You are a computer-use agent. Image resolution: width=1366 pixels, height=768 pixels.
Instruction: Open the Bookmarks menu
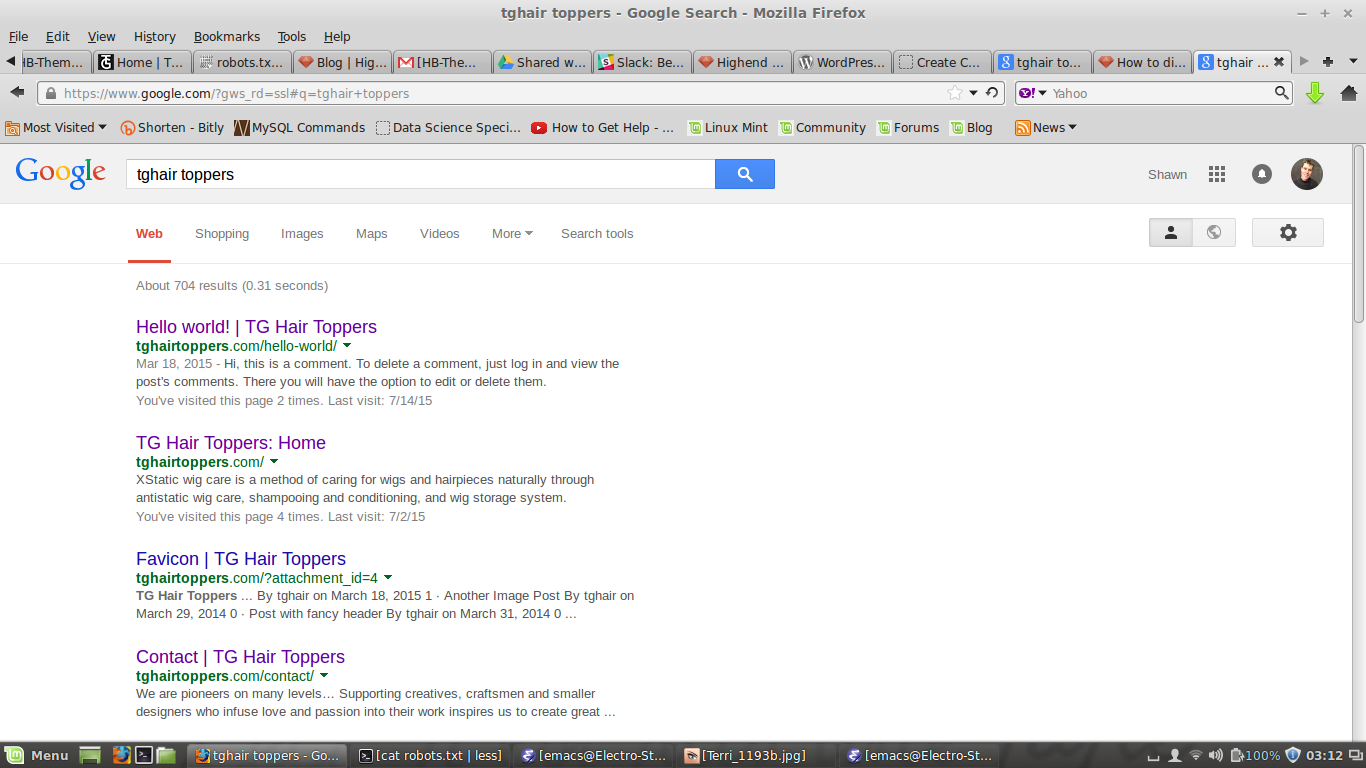click(x=226, y=36)
